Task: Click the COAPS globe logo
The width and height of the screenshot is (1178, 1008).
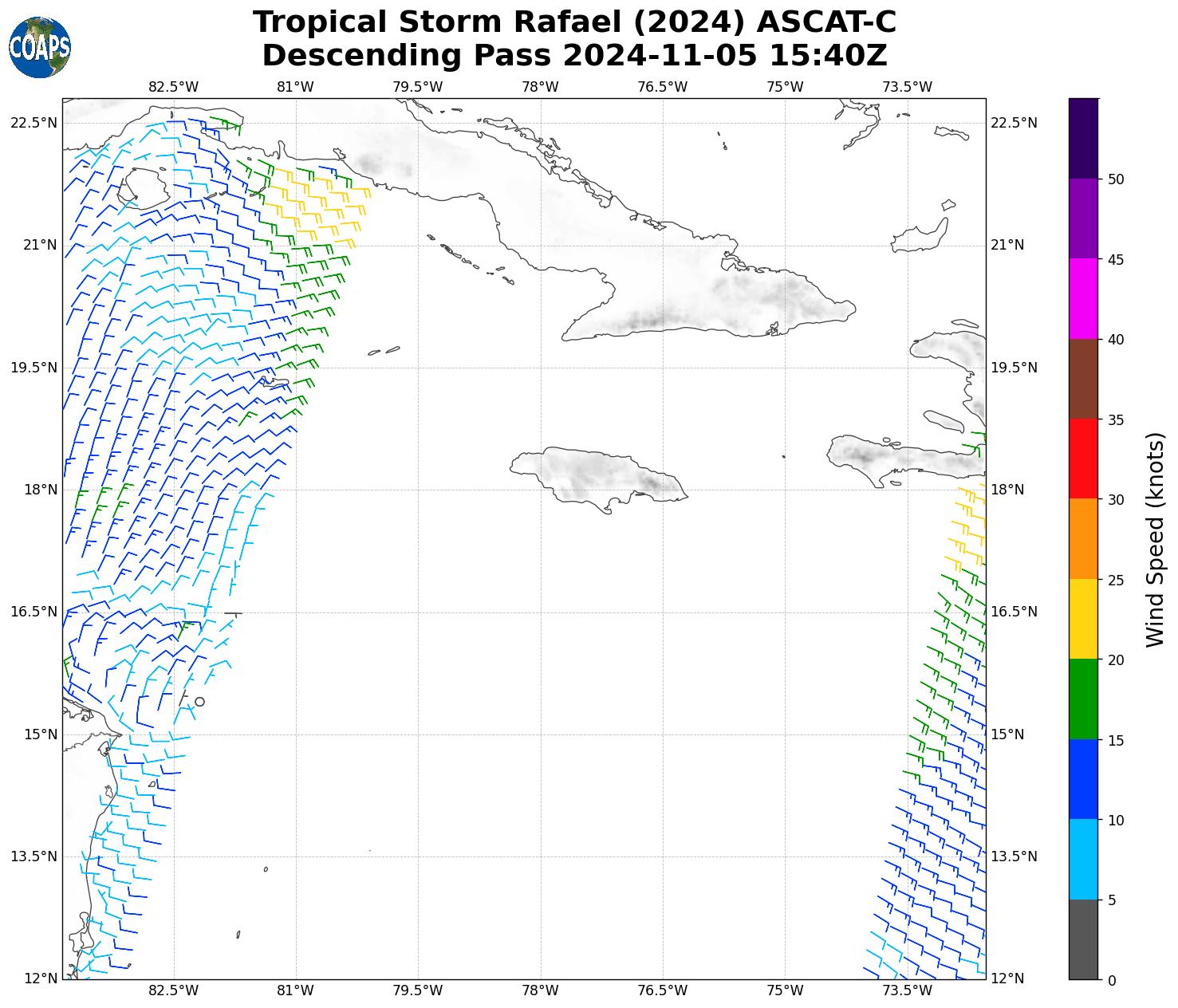Action: point(40,48)
